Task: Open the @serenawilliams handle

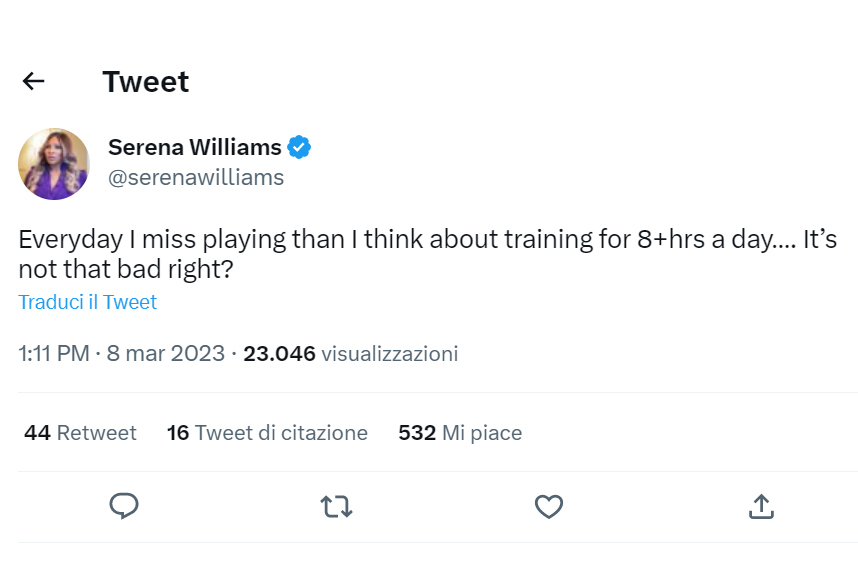Action: [196, 178]
